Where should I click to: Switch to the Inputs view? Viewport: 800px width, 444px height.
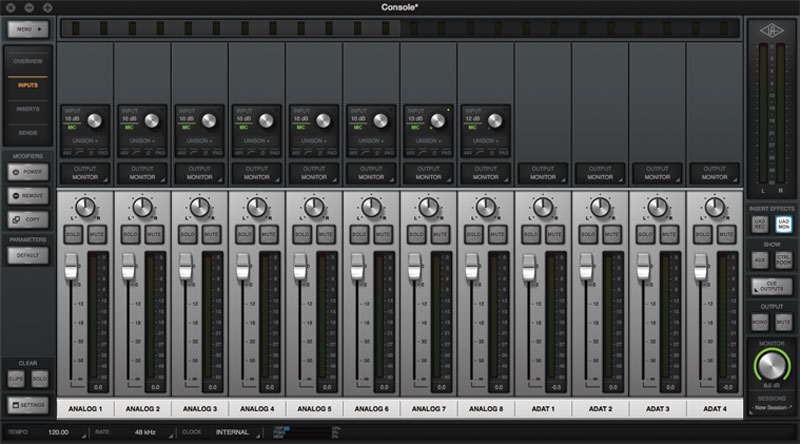[x=28, y=85]
